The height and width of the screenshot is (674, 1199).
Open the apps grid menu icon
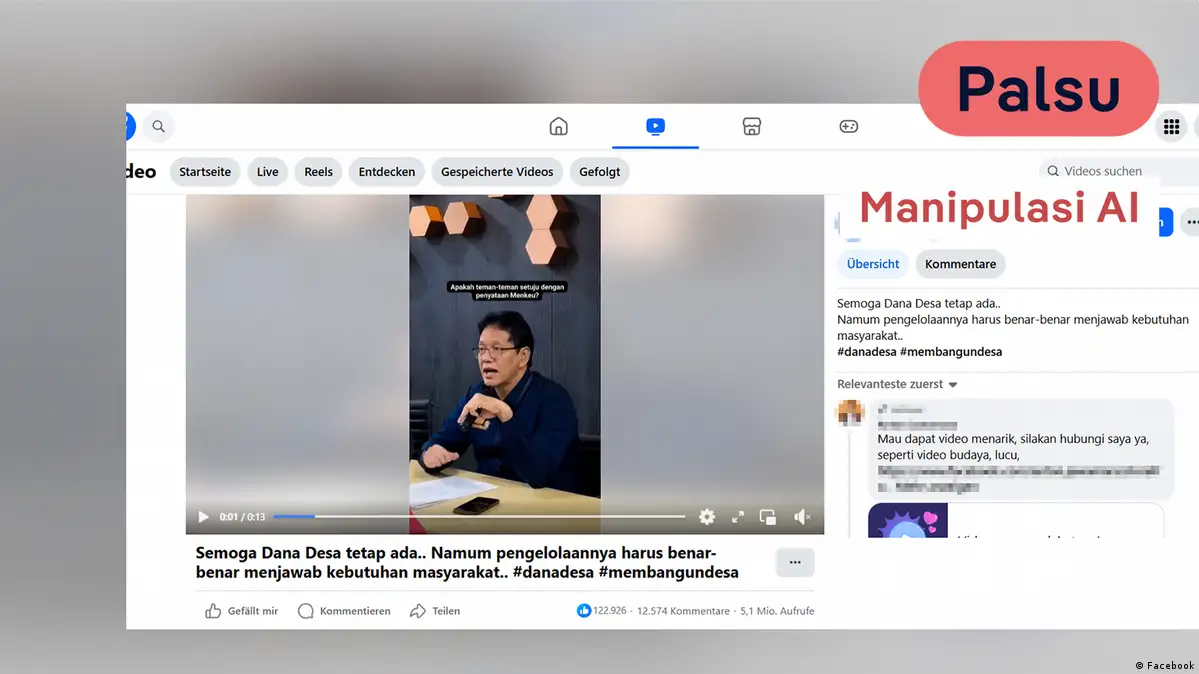pyautogui.click(x=1171, y=127)
